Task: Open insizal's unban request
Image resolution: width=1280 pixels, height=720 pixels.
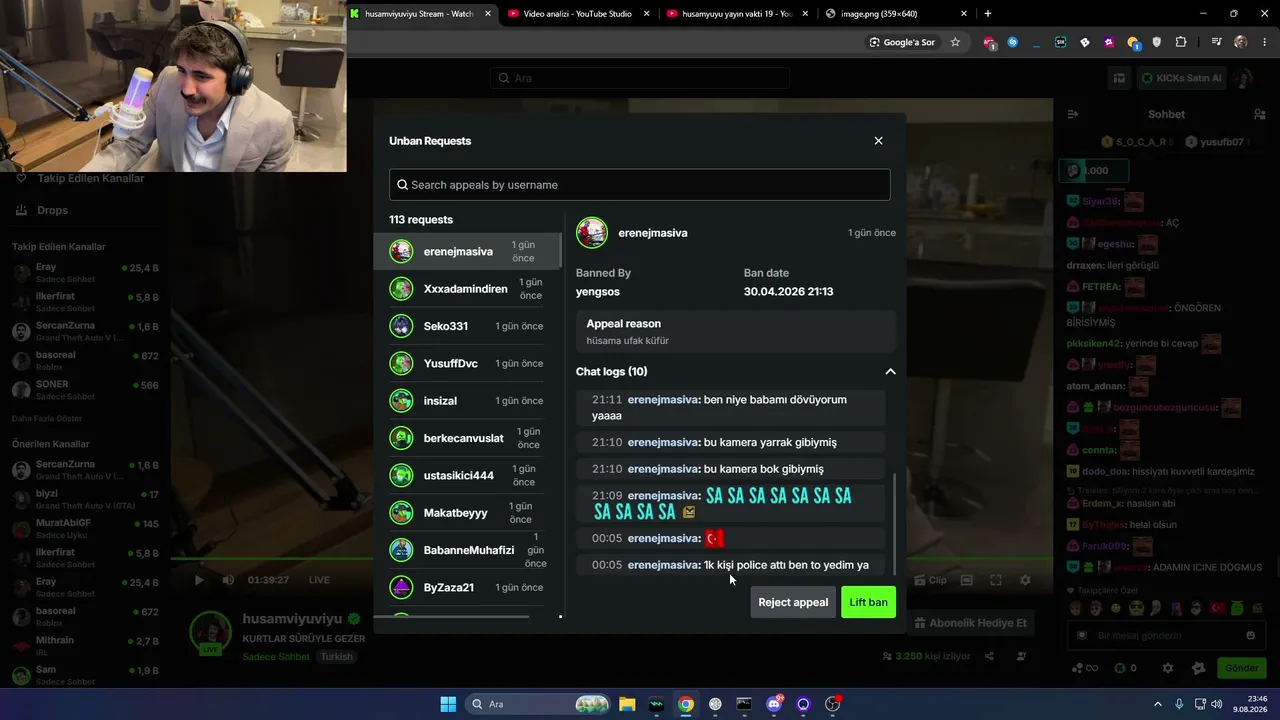Action: coord(467,401)
